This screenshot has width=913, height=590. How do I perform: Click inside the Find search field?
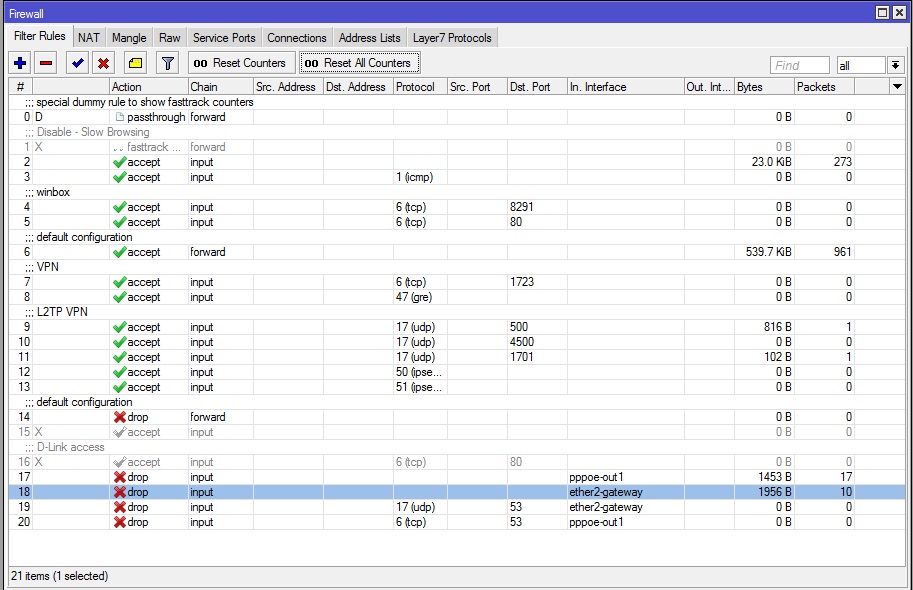800,65
